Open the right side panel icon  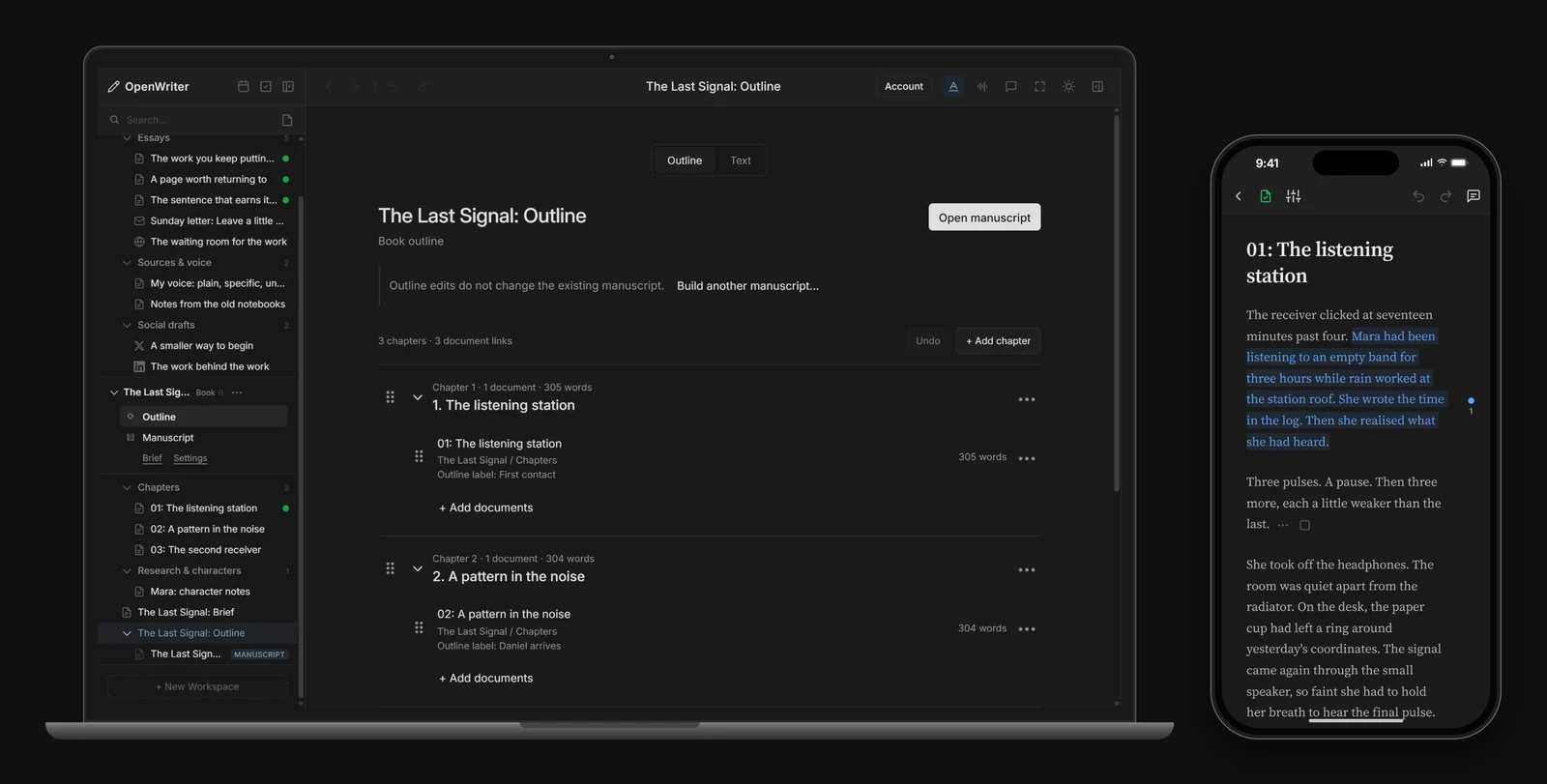(1097, 86)
